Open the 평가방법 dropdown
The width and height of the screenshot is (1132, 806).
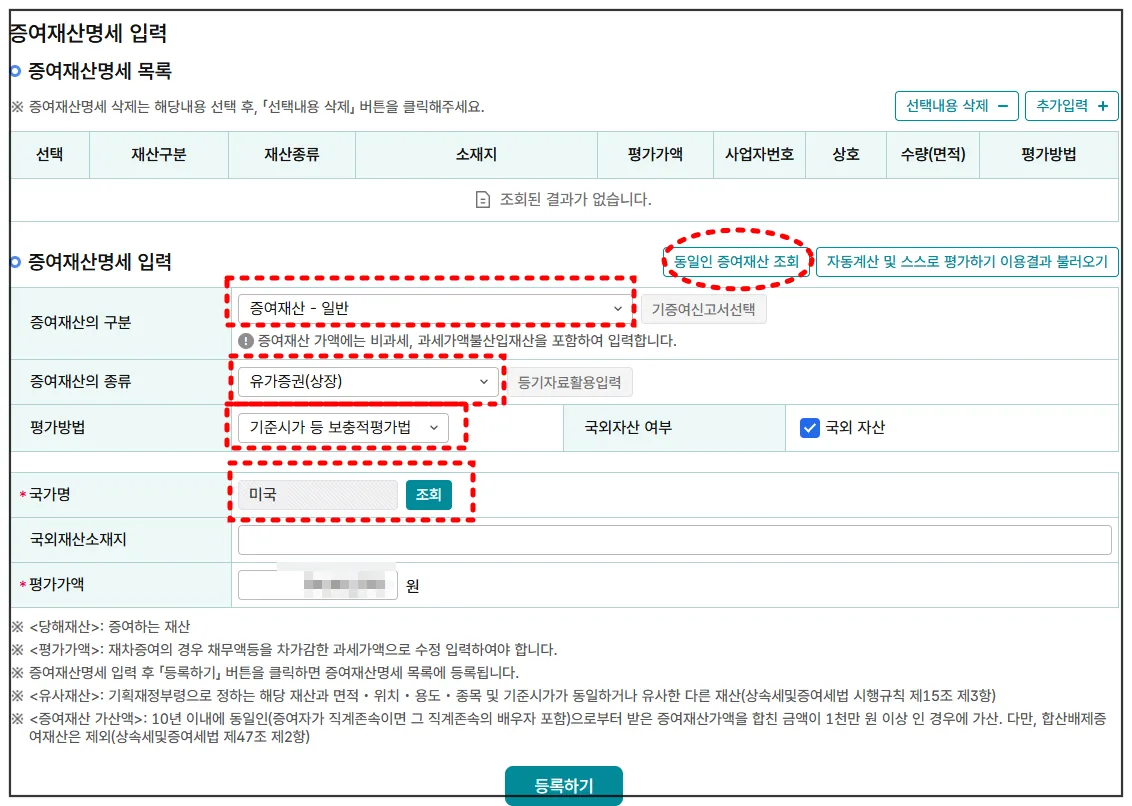[344, 428]
